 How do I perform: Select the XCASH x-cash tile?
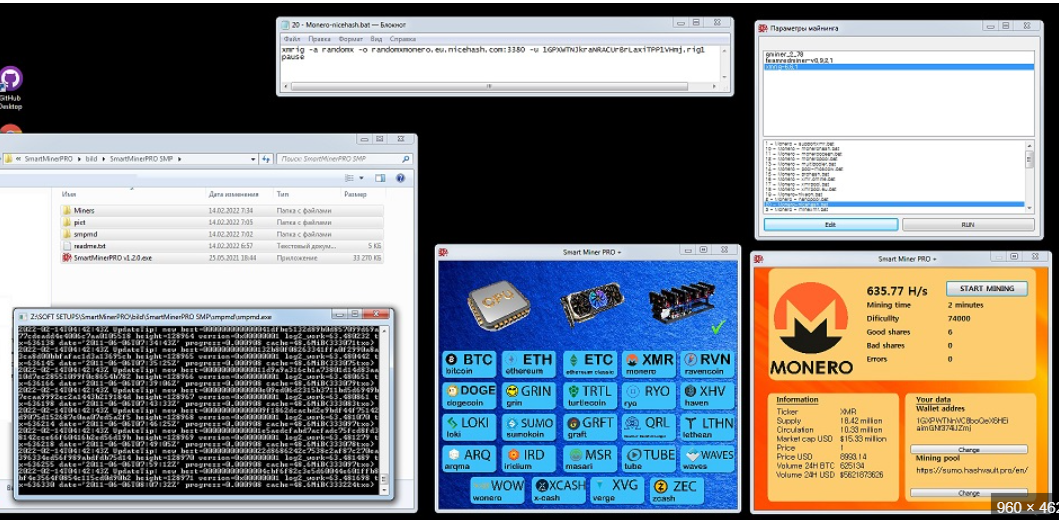pyautogui.click(x=559, y=490)
